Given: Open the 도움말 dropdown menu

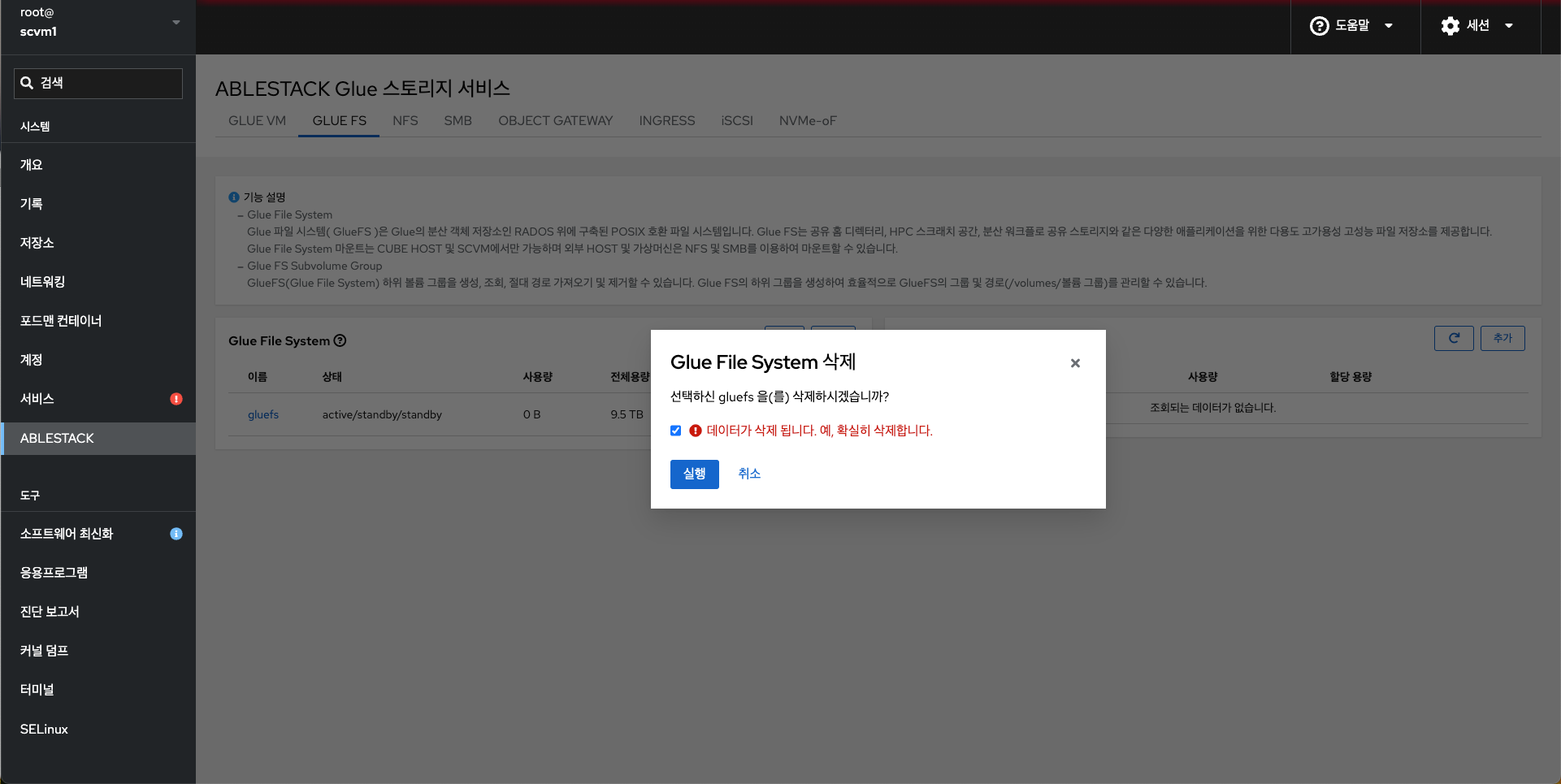Looking at the screenshot, I should [1352, 26].
